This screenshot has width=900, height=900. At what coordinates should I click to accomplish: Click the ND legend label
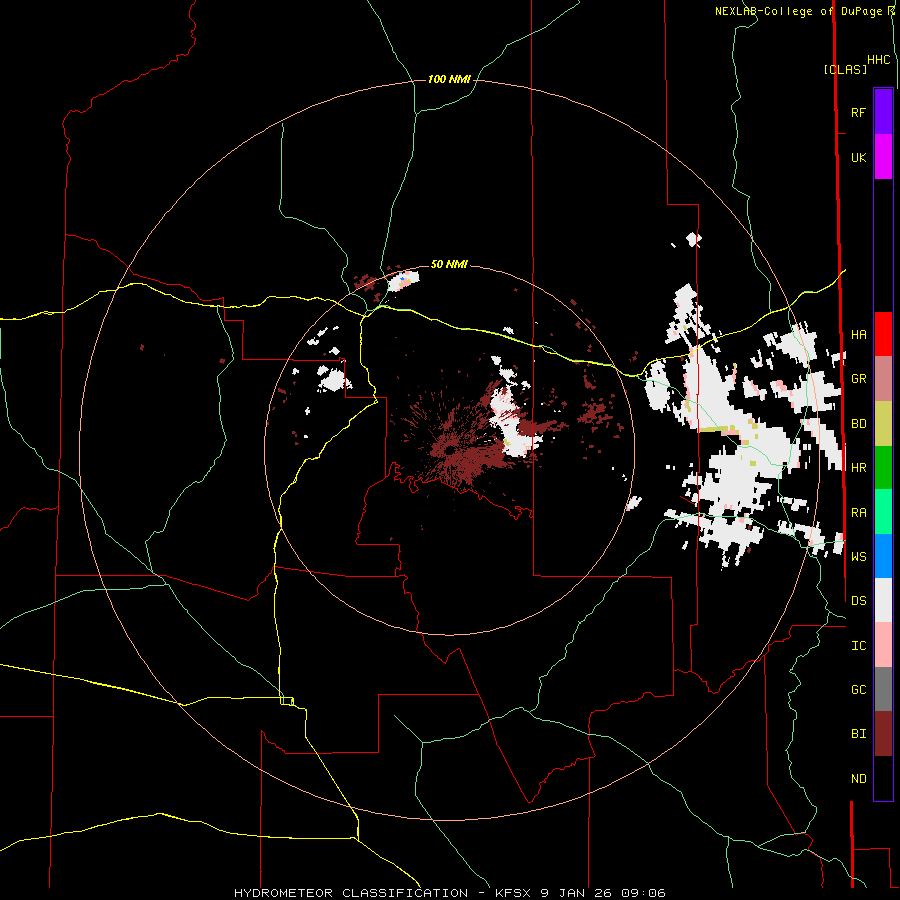[x=858, y=779]
